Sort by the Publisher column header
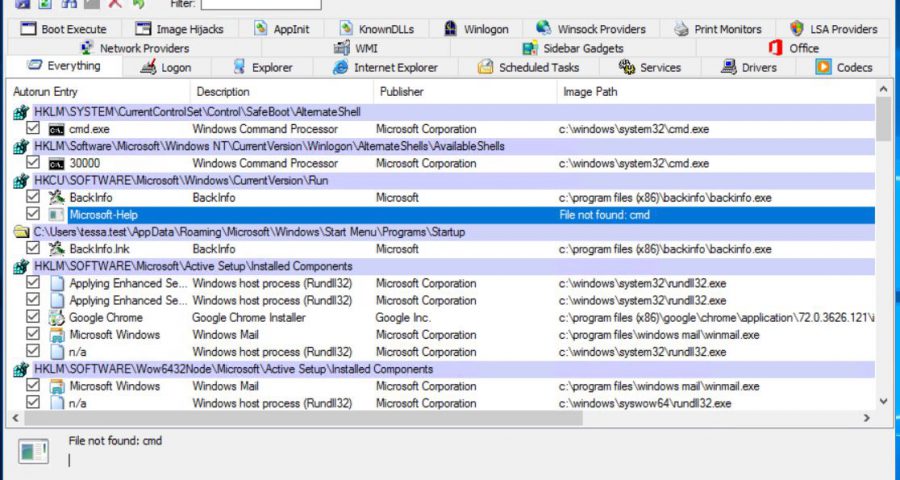This screenshot has height=480, width=900. click(x=465, y=92)
